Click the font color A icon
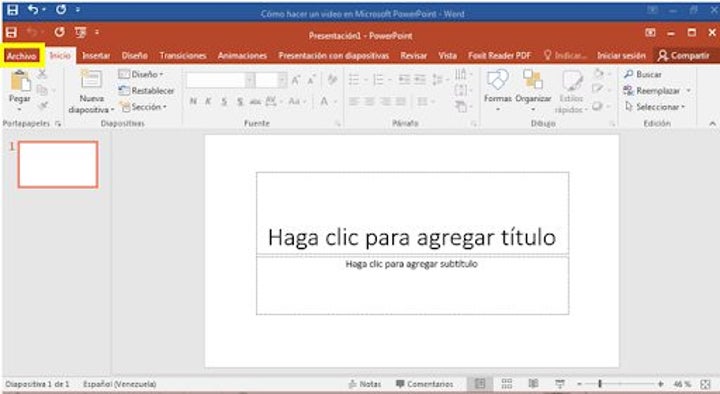Viewport: 720px width, 394px height. click(x=324, y=101)
